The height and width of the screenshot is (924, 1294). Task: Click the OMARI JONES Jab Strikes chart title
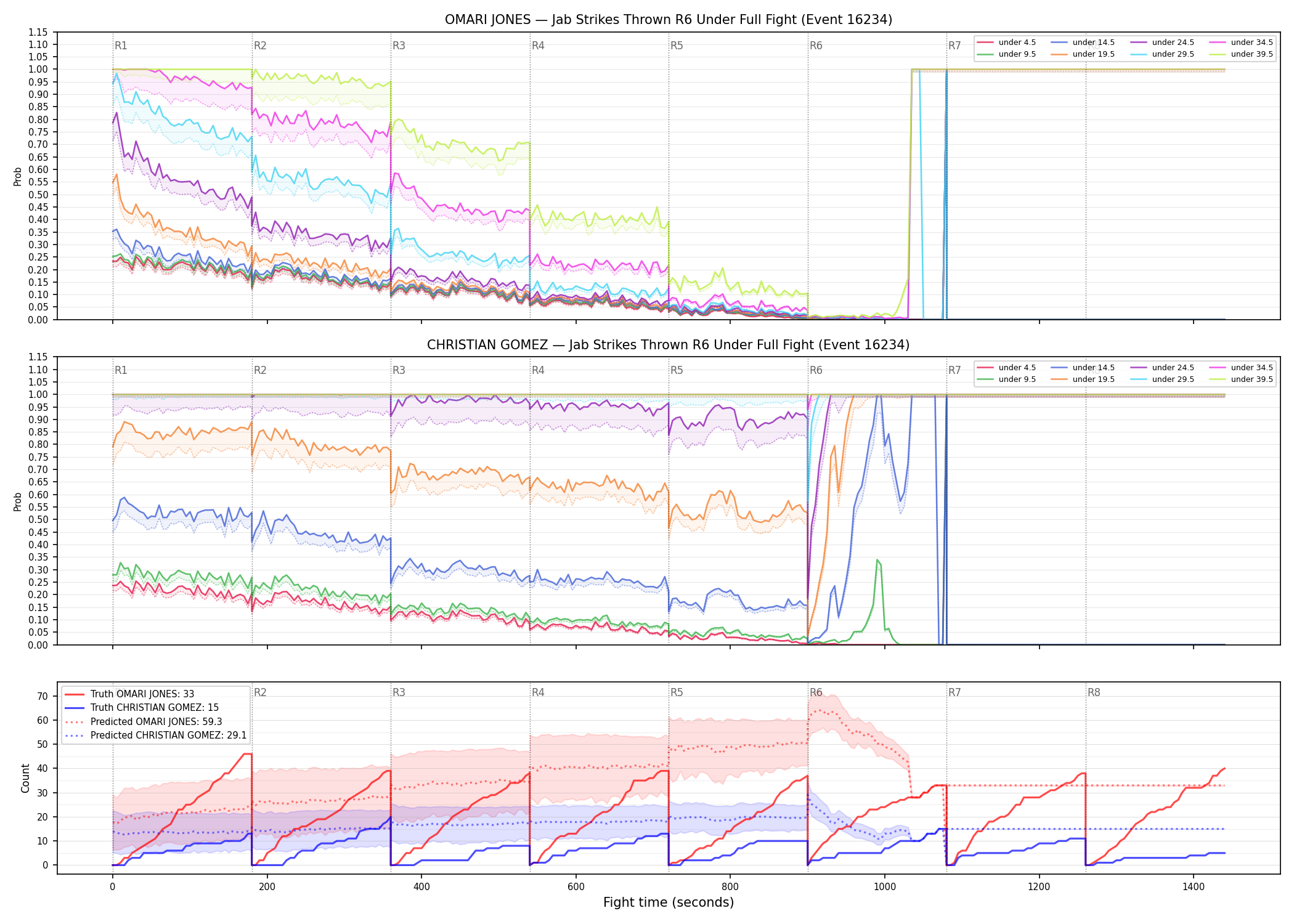click(669, 20)
